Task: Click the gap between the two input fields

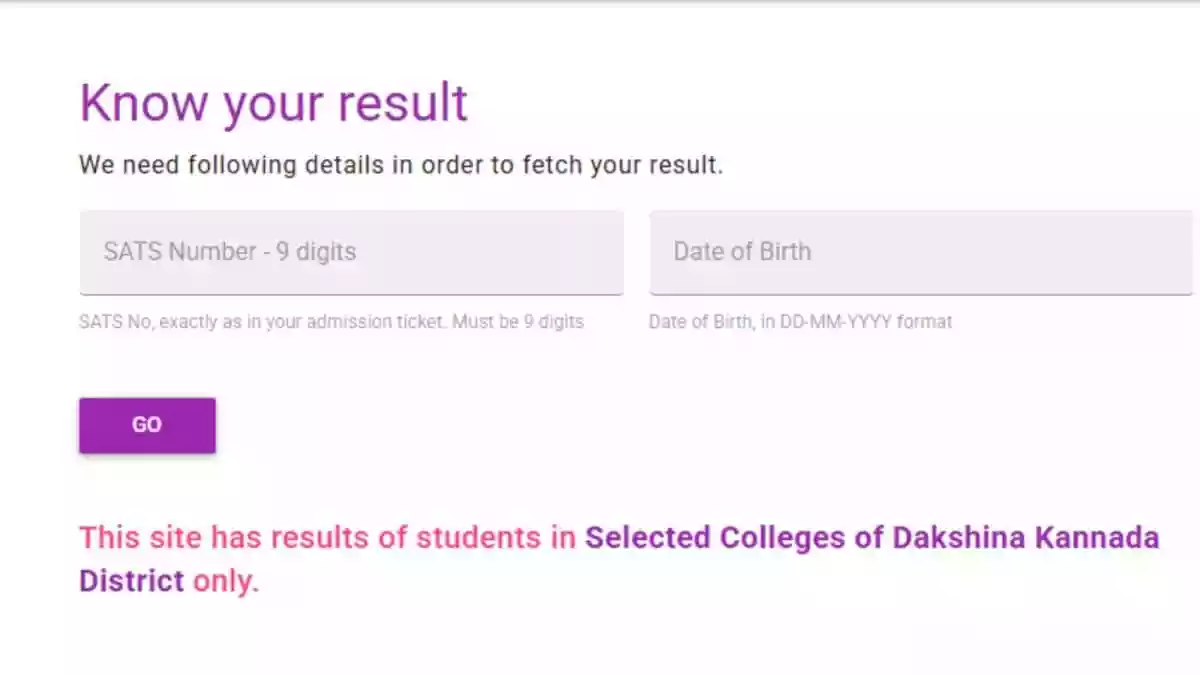Action: pyautogui.click(x=638, y=252)
